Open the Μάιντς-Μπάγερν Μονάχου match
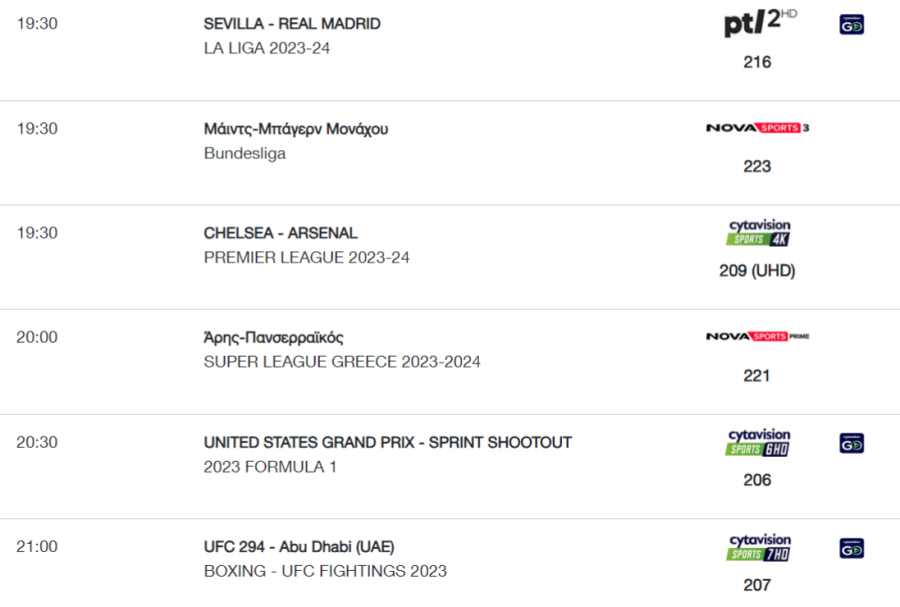The height and width of the screenshot is (607, 900). coord(296,129)
